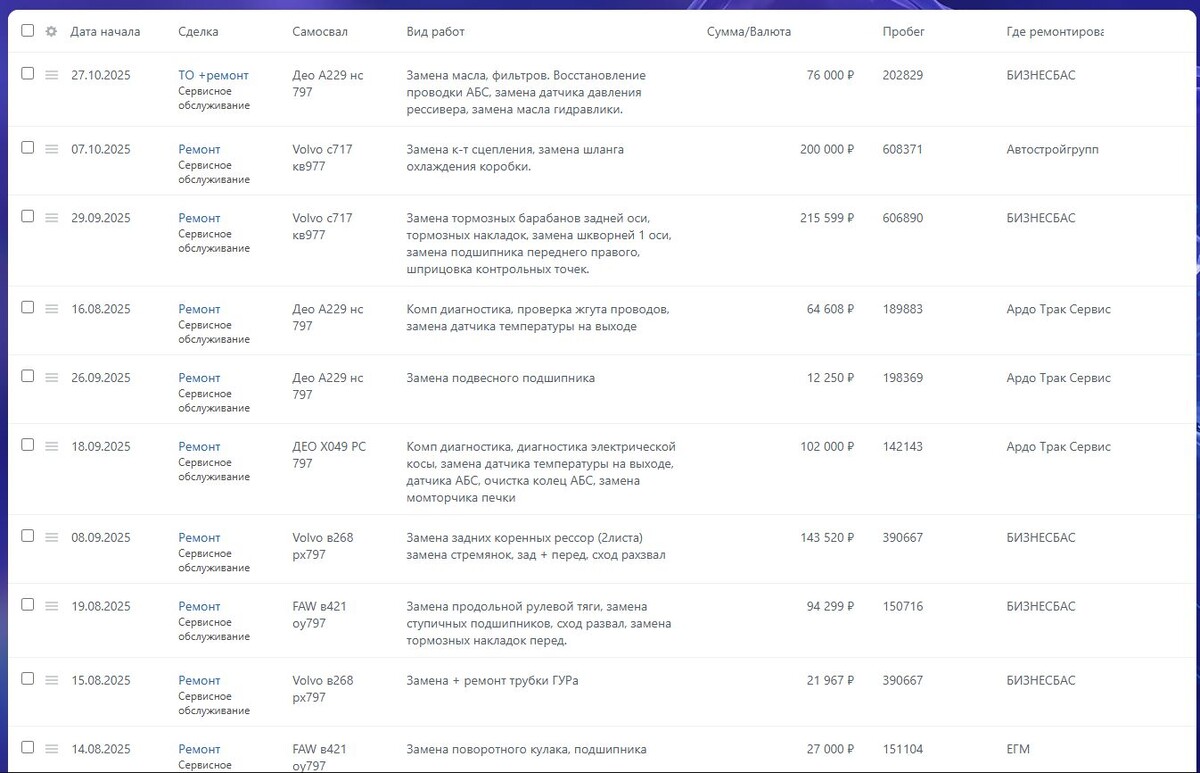The width and height of the screenshot is (1200, 773).
Task: Open row actions menu for 18.09.2025
Action: [52, 446]
